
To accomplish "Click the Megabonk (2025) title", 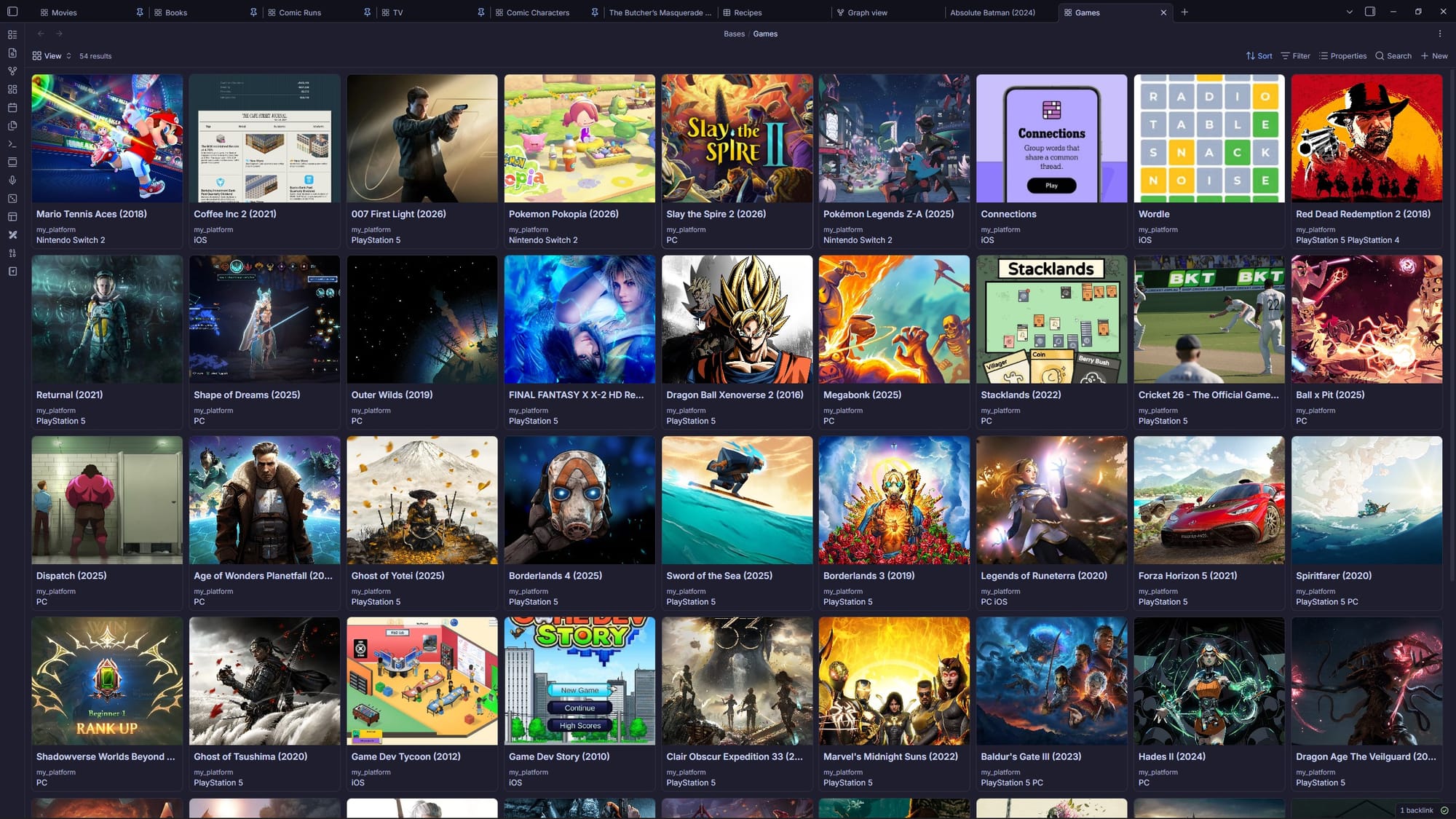I will pyautogui.click(x=862, y=395).
